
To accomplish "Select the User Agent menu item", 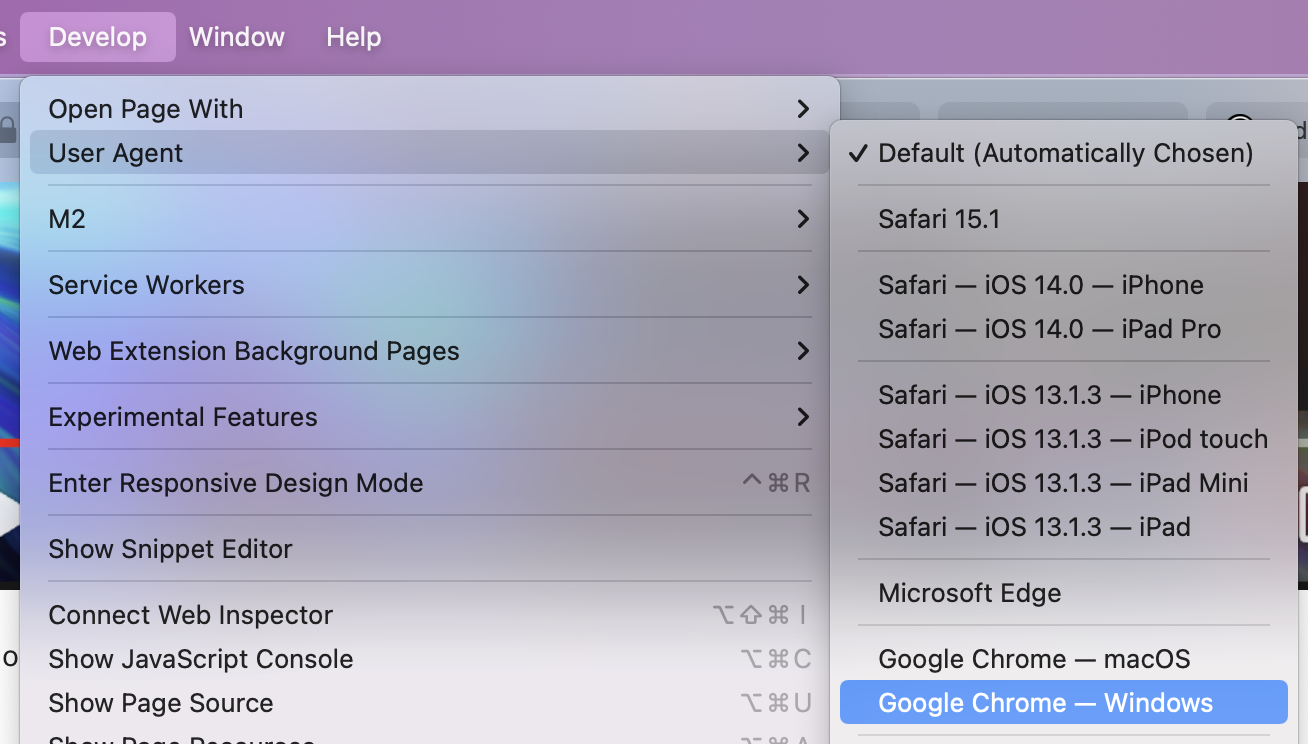I will click(x=429, y=153).
